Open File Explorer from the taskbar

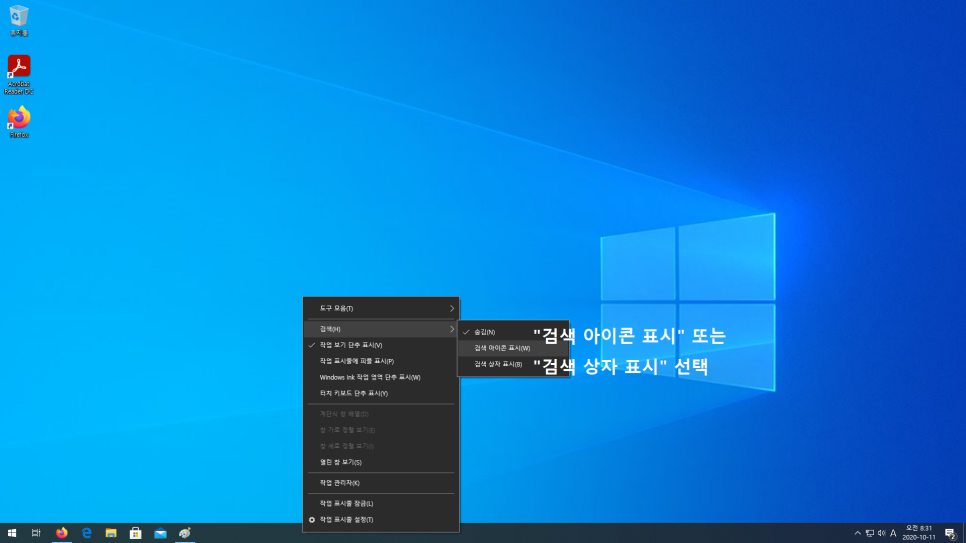pyautogui.click(x=111, y=533)
